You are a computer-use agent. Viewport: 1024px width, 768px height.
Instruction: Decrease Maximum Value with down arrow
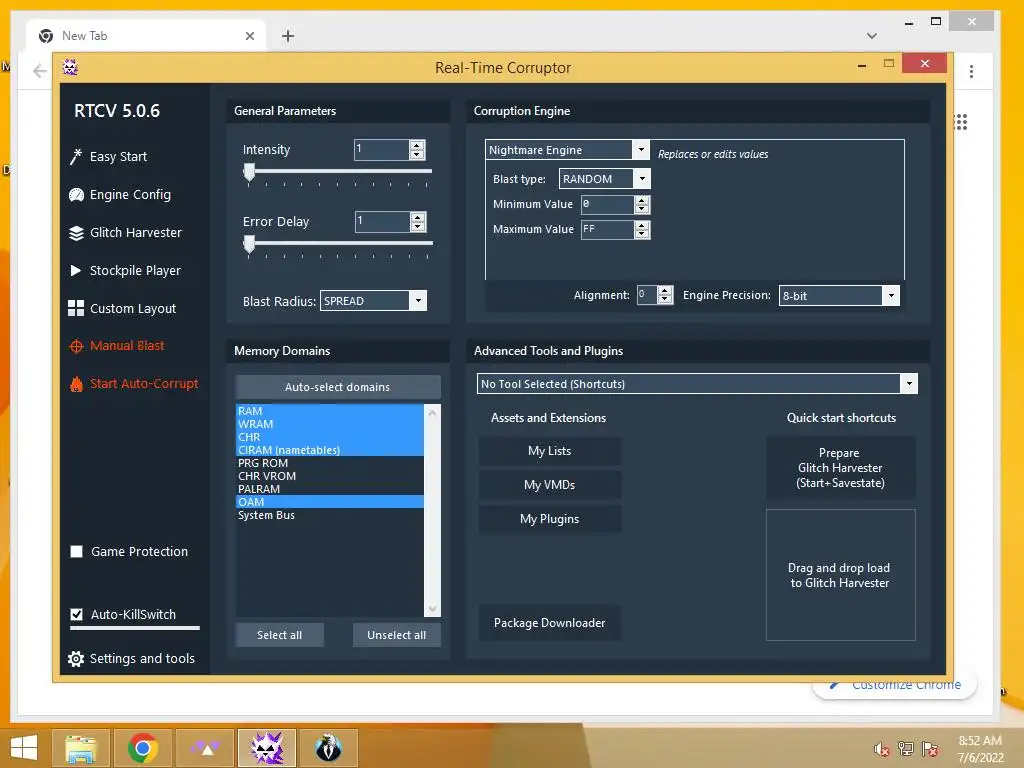[x=642, y=234]
